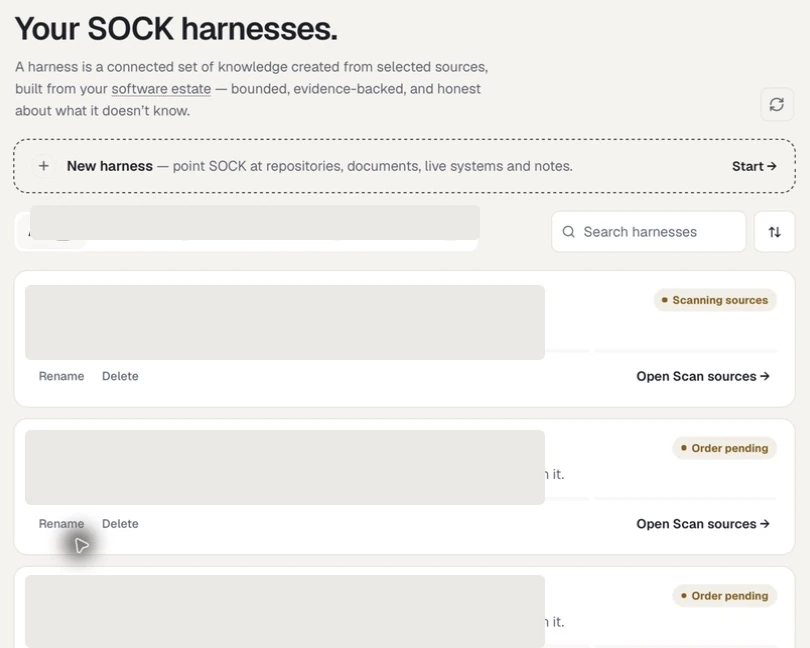The width and height of the screenshot is (810, 648).
Task: Click the sort order arrows icon
Action: click(774, 232)
